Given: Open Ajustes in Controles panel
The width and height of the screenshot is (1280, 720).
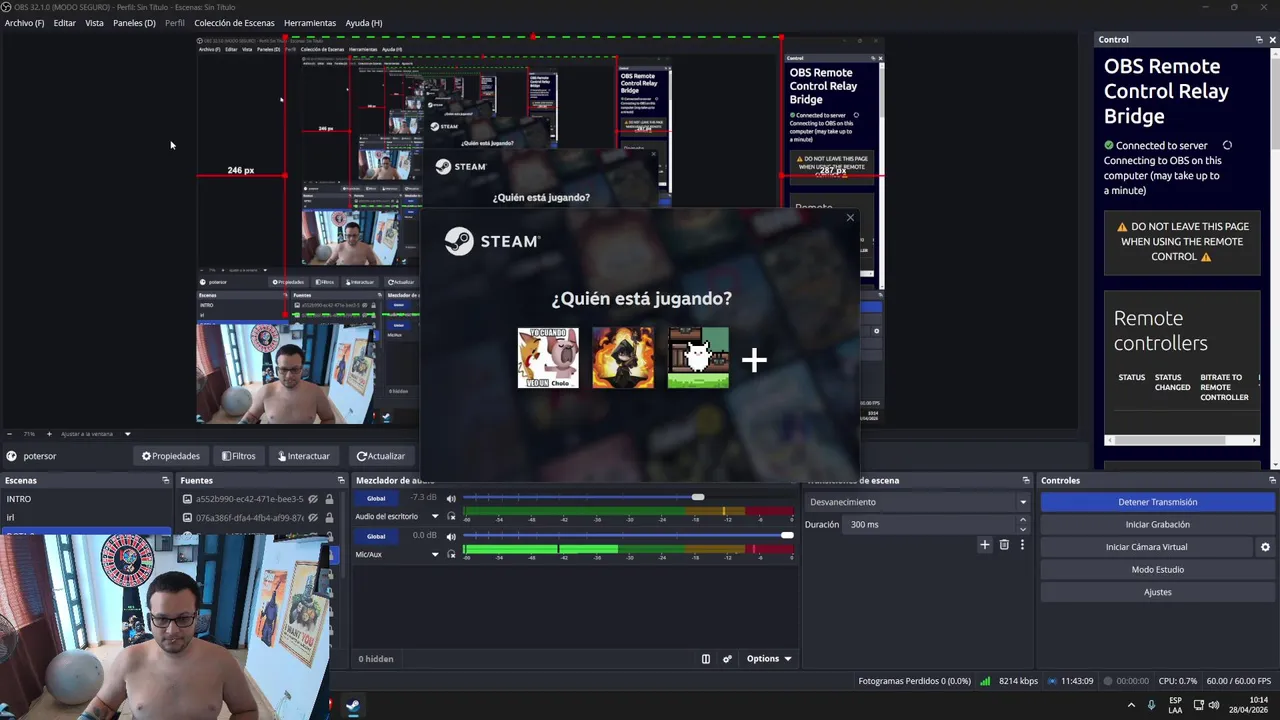Looking at the screenshot, I should (x=1157, y=592).
